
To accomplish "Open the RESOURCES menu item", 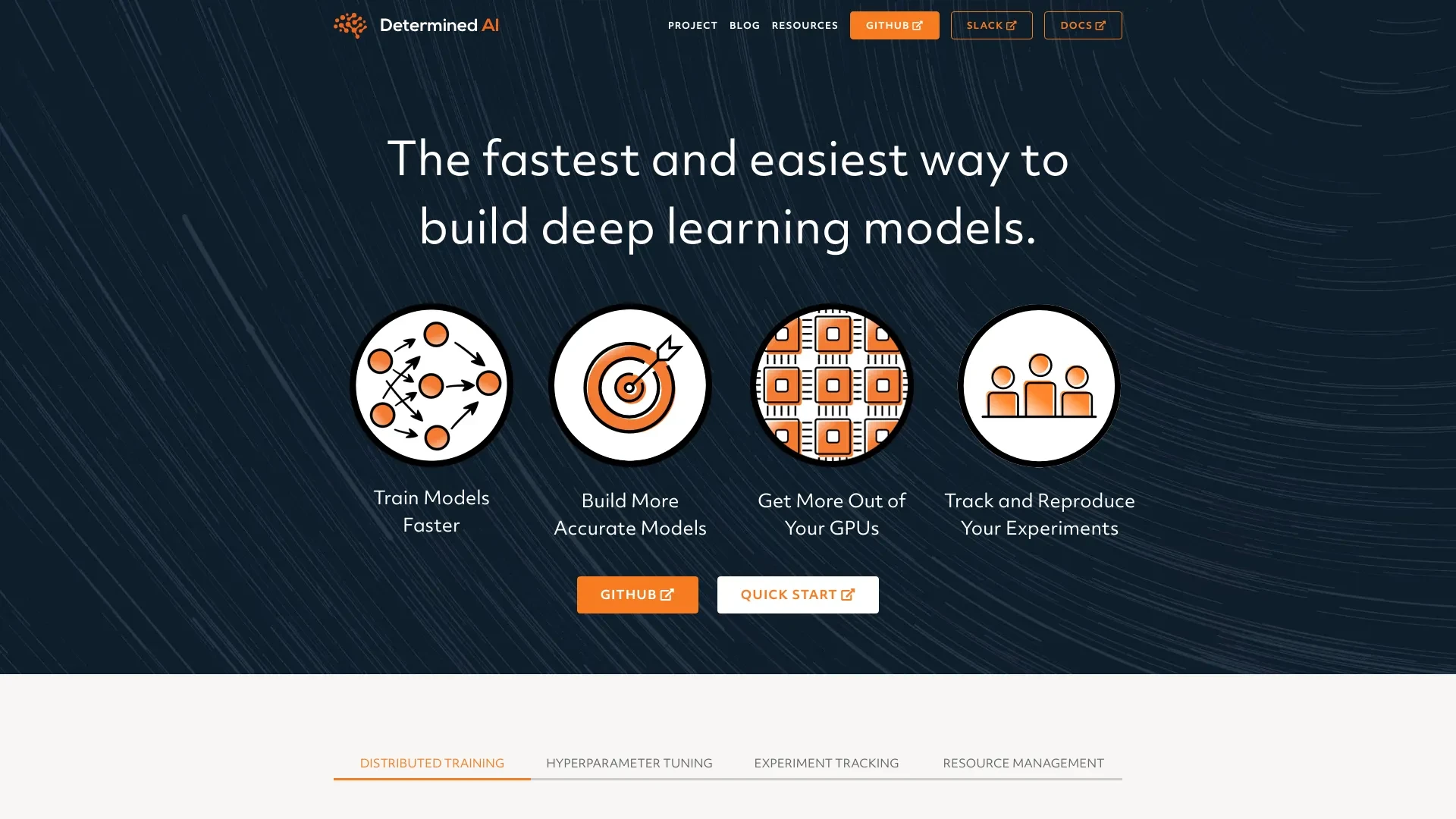I will click(x=805, y=25).
